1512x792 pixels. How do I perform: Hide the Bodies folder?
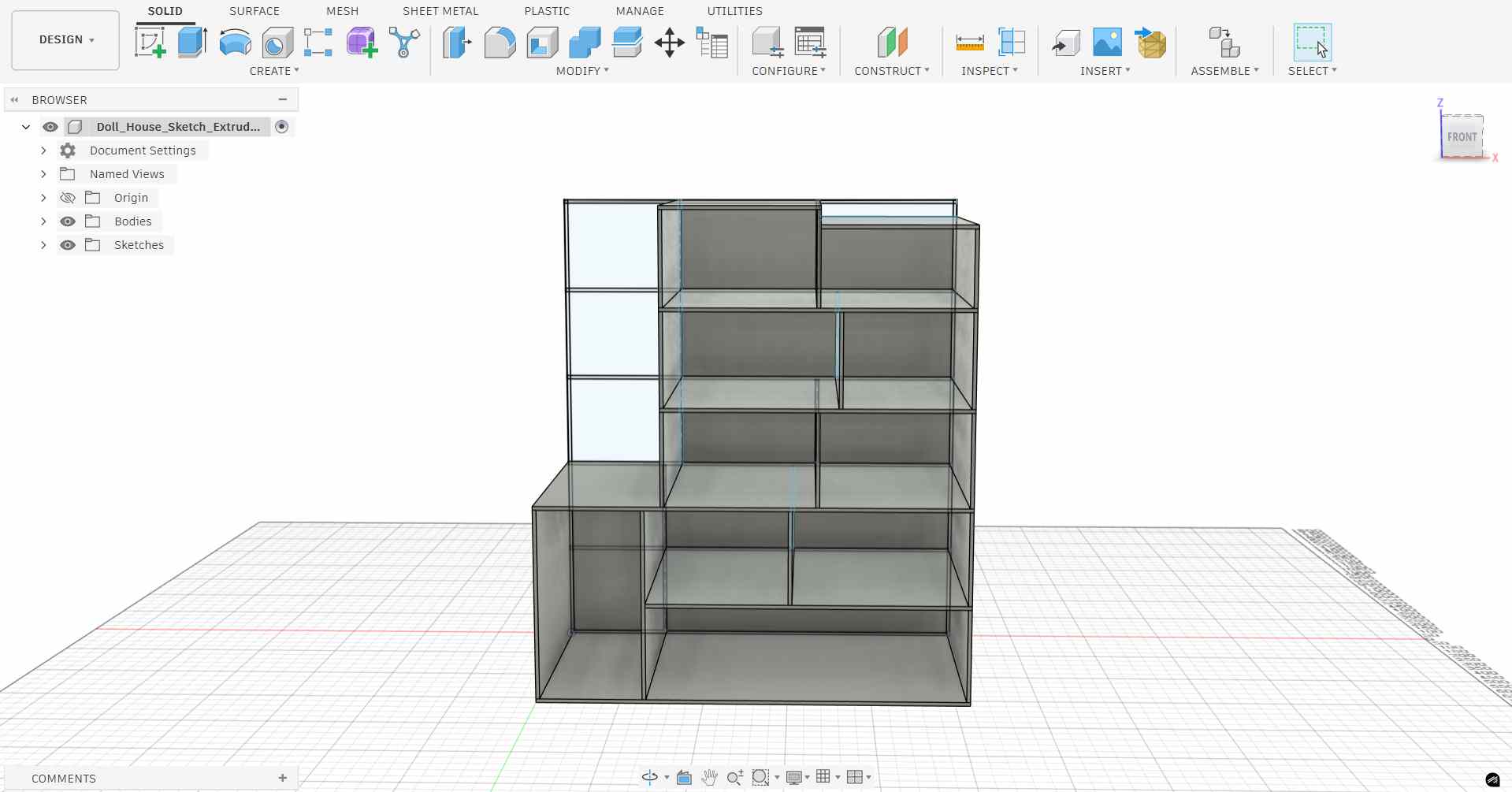coord(68,221)
